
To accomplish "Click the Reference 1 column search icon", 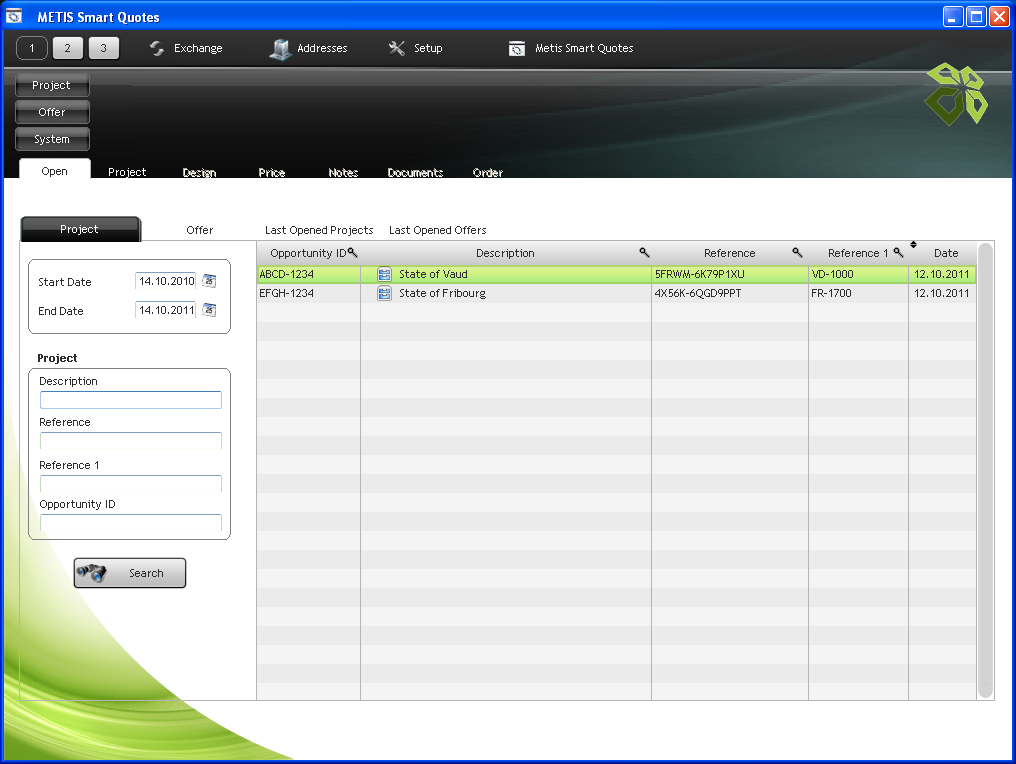I will point(898,252).
